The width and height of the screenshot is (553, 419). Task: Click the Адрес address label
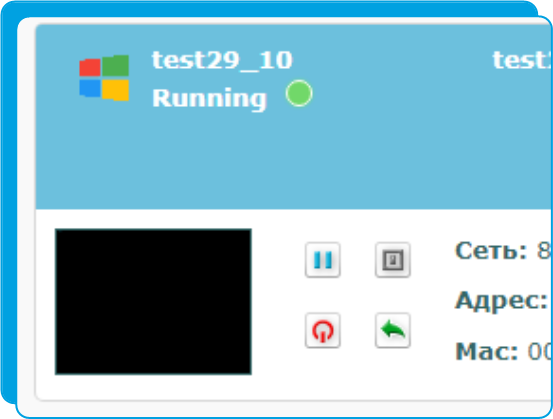501,301
